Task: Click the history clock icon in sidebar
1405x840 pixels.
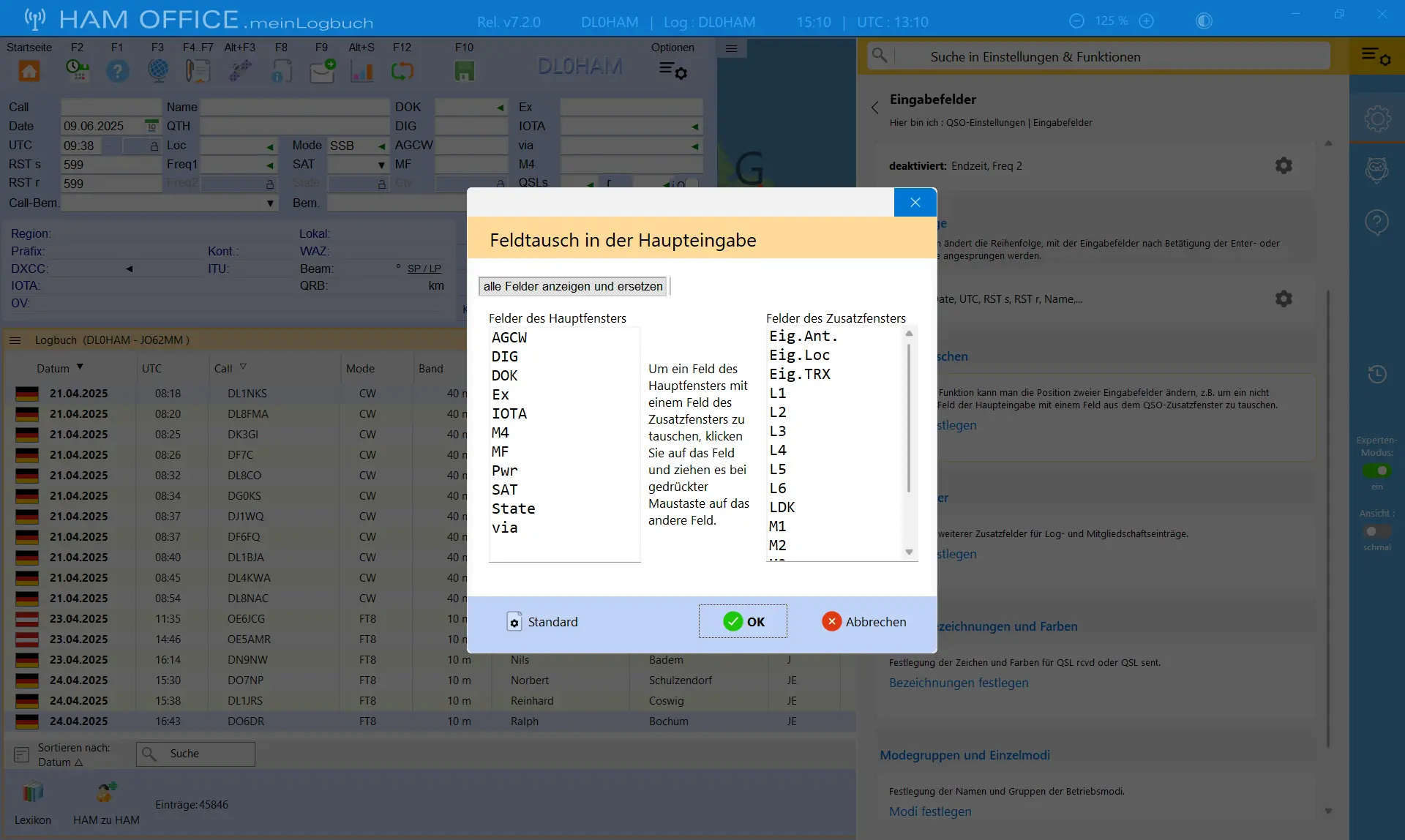Action: pos(1377,374)
